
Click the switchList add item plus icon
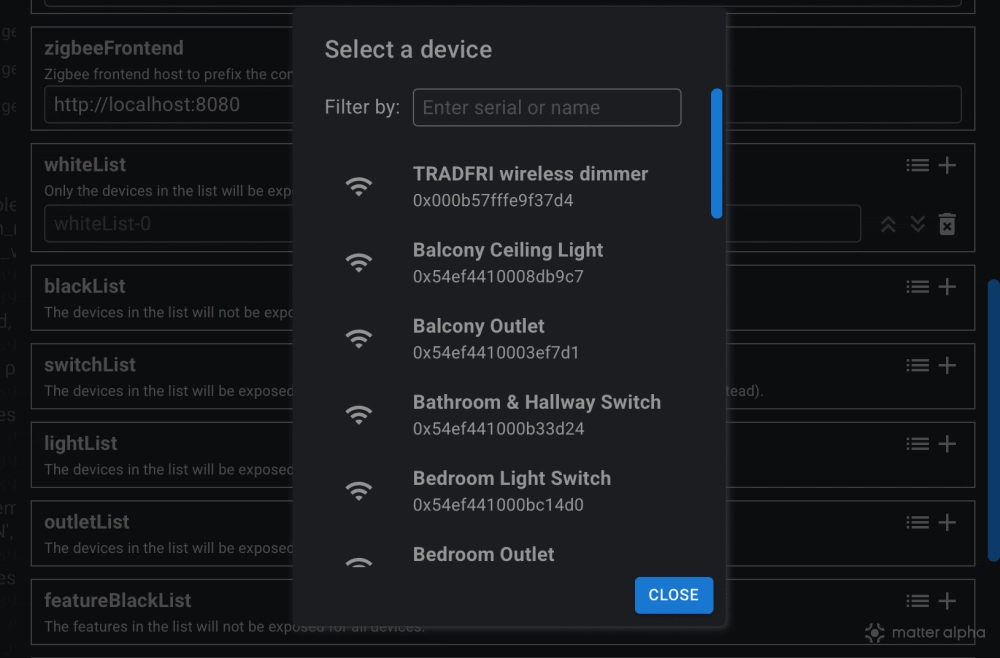(x=948, y=365)
